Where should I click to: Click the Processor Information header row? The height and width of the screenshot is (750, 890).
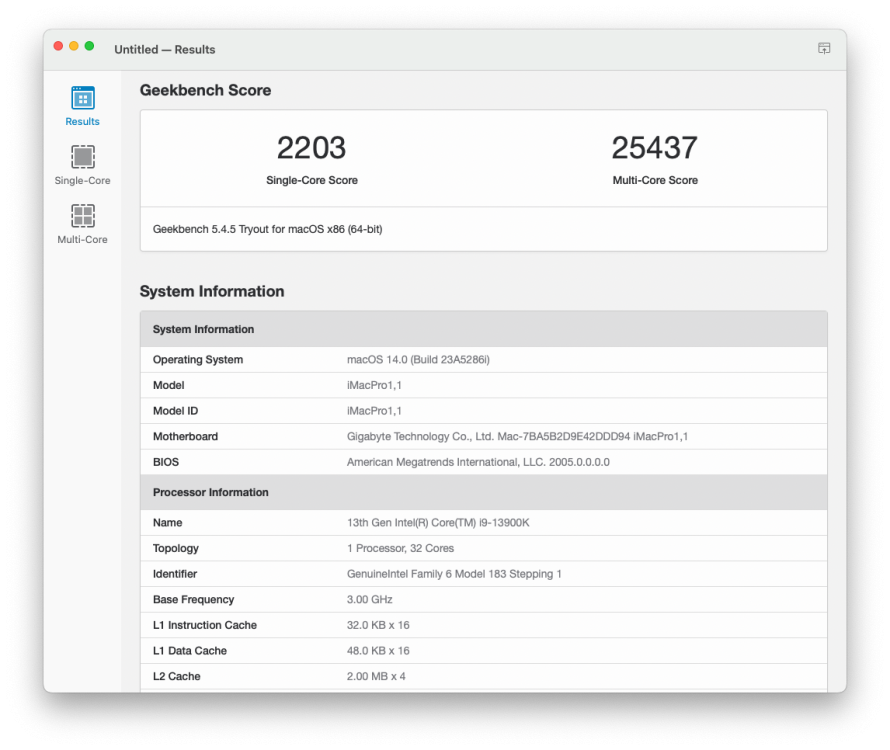click(x=484, y=492)
